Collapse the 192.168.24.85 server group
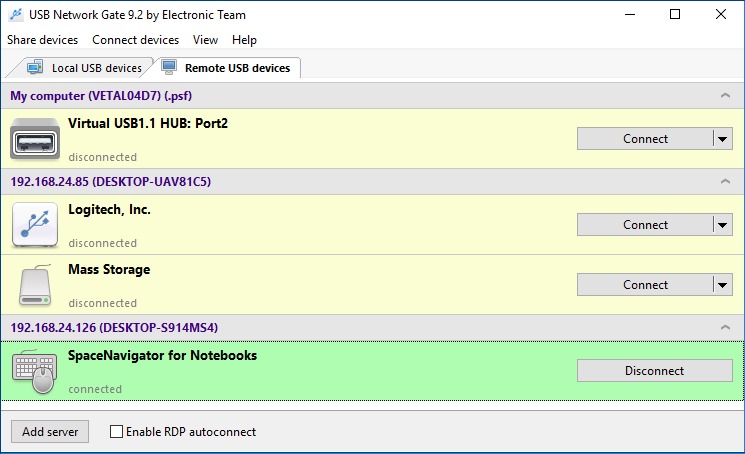Screen dimensions: 745x454 (x=724, y=182)
